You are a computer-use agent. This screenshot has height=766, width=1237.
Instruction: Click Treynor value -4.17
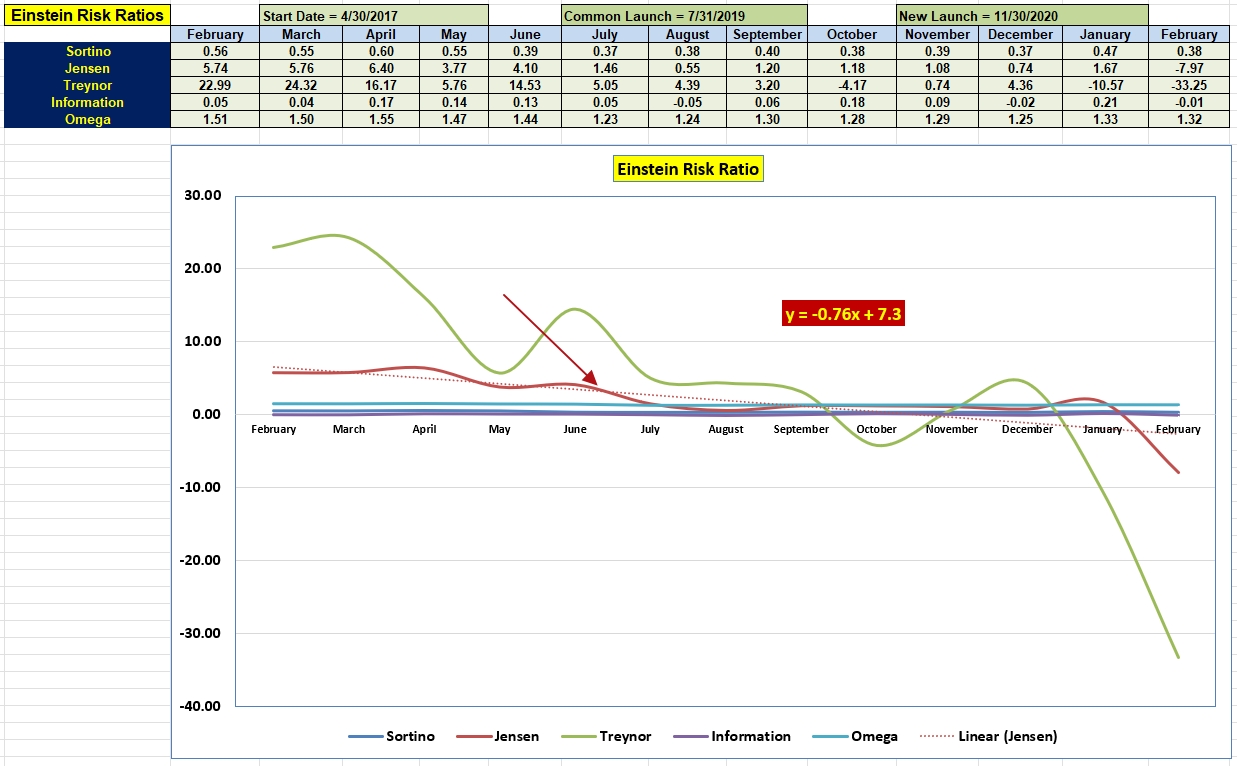click(851, 85)
